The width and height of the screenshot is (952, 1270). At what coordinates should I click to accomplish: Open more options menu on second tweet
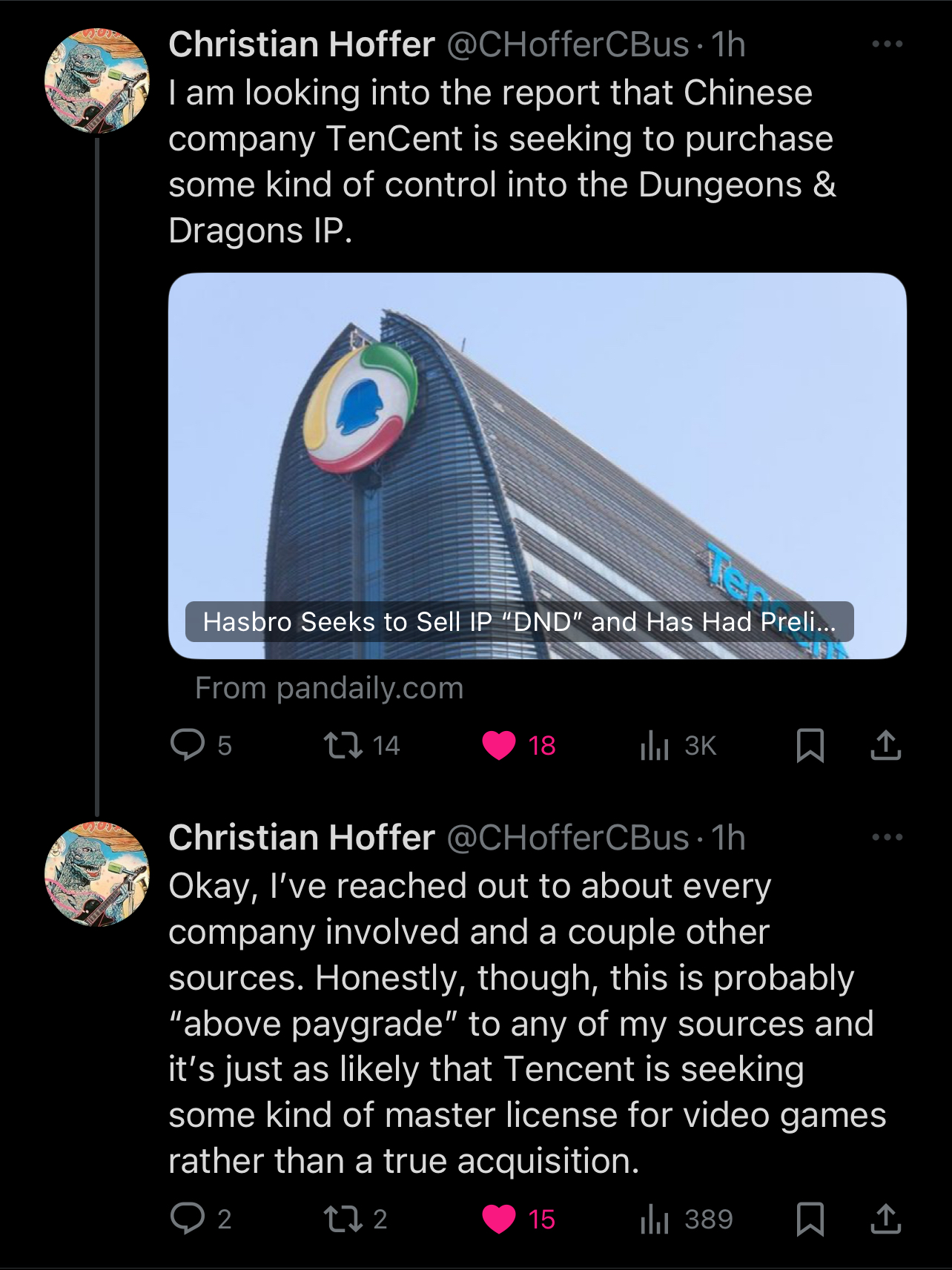(x=887, y=838)
